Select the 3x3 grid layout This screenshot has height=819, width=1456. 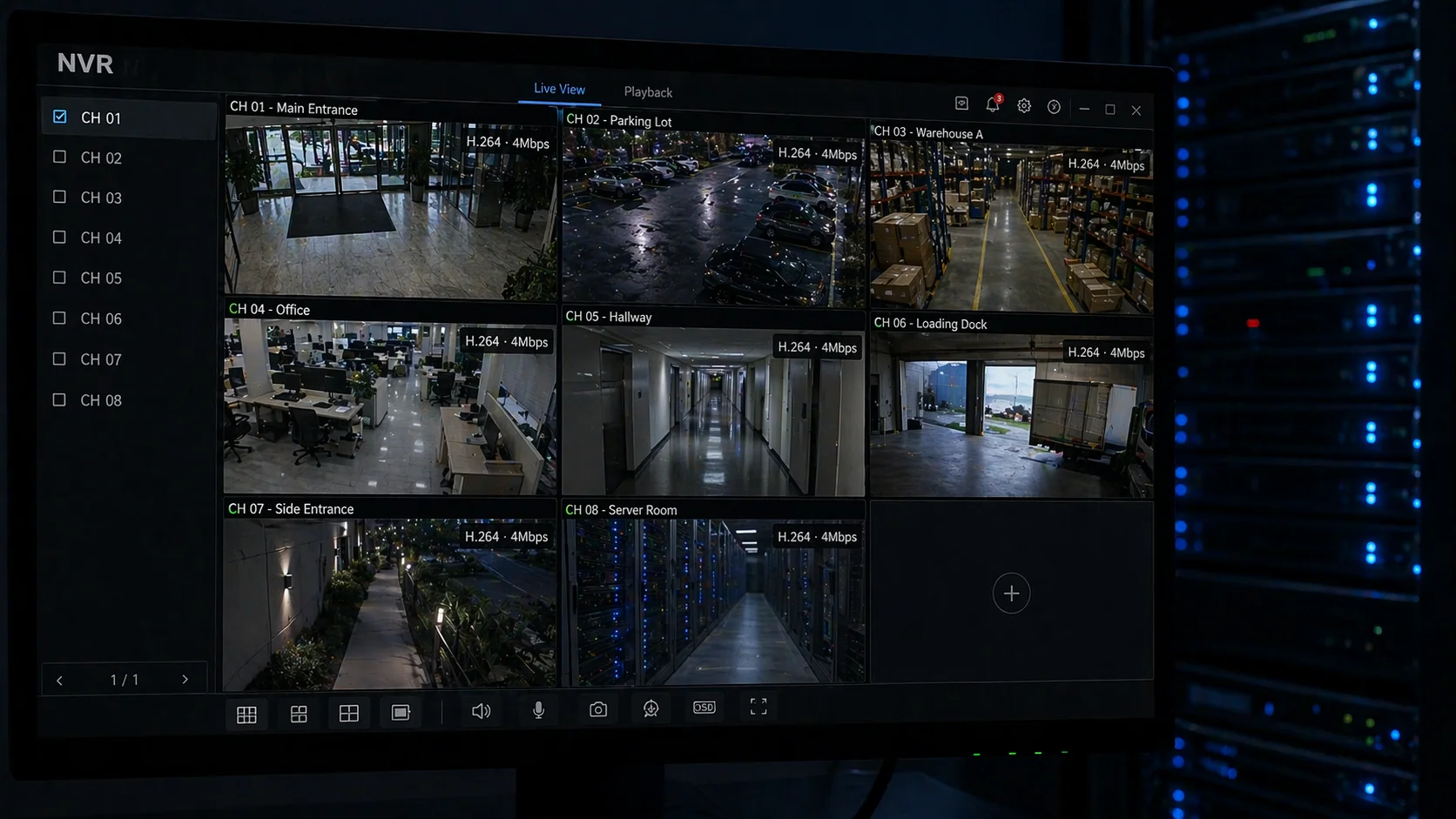(x=247, y=713)
